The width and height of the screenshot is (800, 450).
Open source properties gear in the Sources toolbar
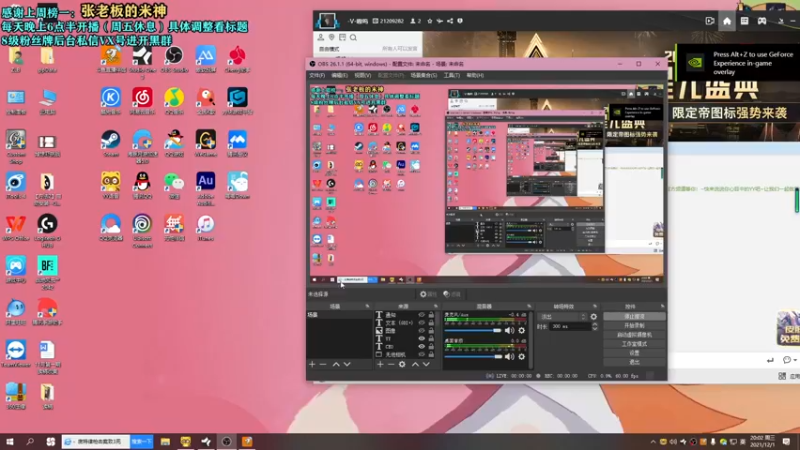pos(402,364)
